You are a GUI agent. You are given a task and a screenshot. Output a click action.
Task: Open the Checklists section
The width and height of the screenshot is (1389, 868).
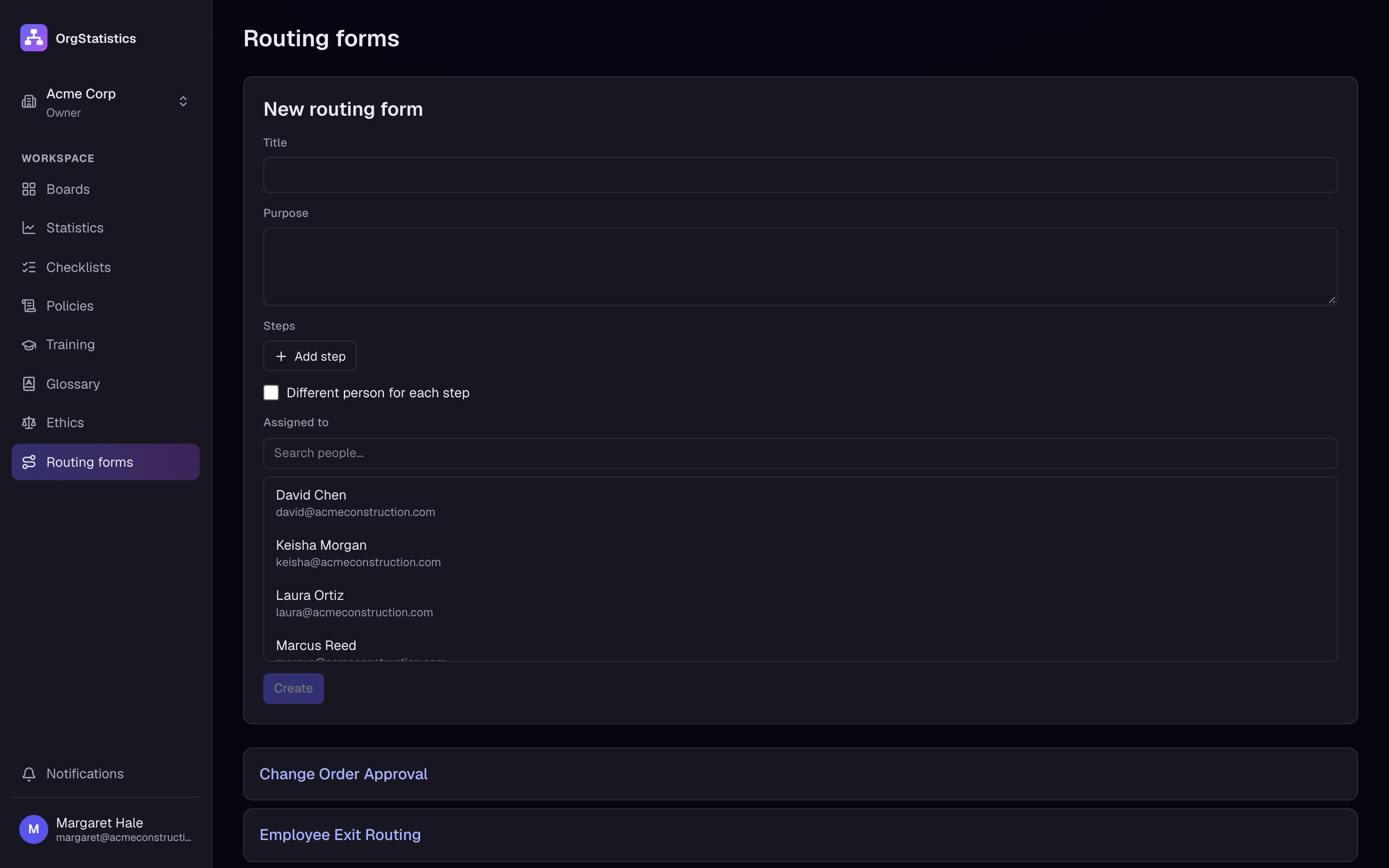click(106, 267)
